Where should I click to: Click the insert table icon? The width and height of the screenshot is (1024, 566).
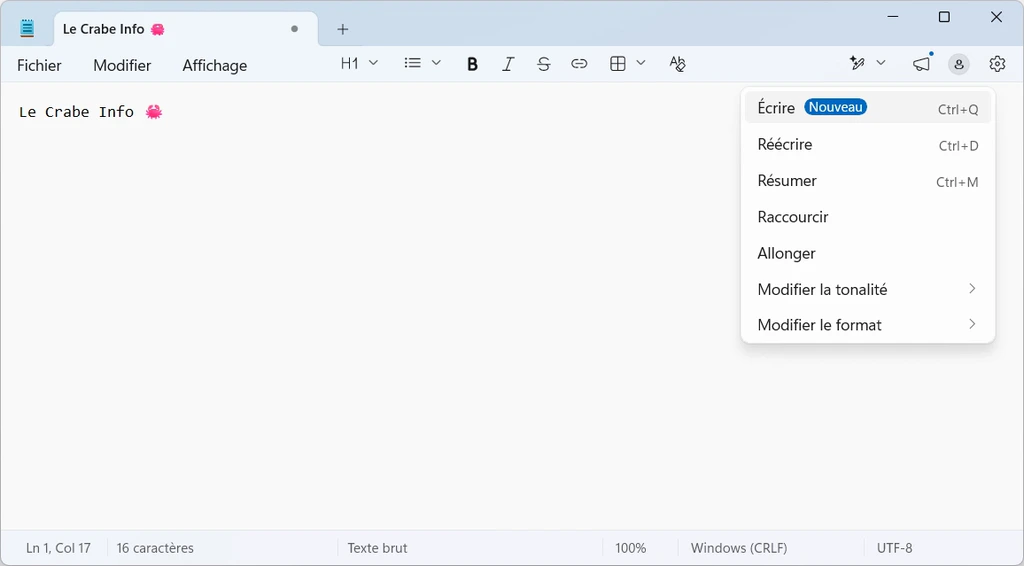(x=618, y=64)
